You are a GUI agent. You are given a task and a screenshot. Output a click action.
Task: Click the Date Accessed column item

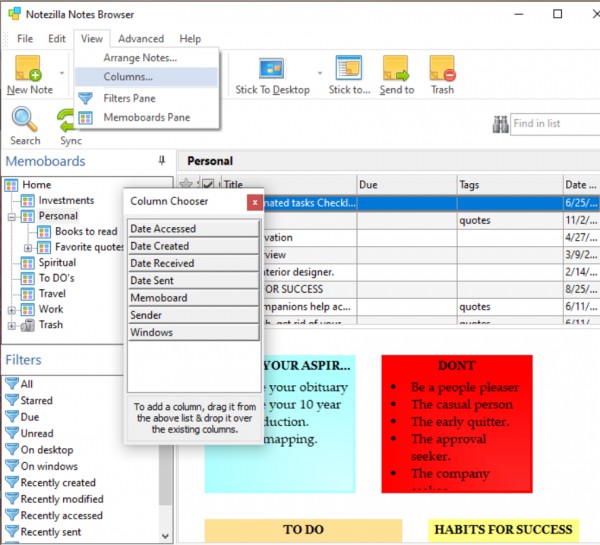tap(194, 228)
